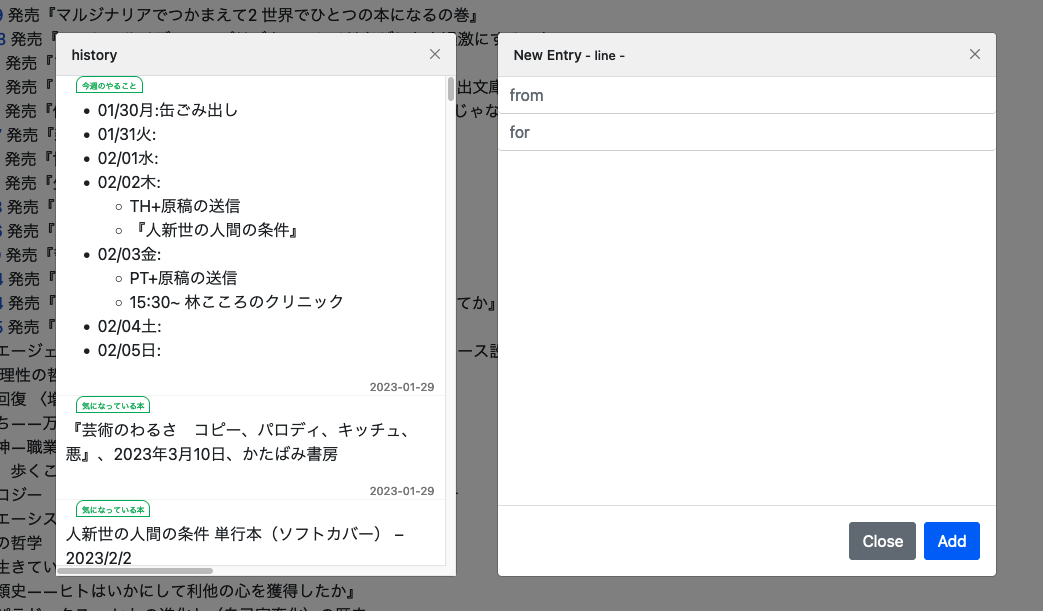Click the line 01/31火:
The width and height of the screenshot is (1043, 611).
click(x=127, y=134)
